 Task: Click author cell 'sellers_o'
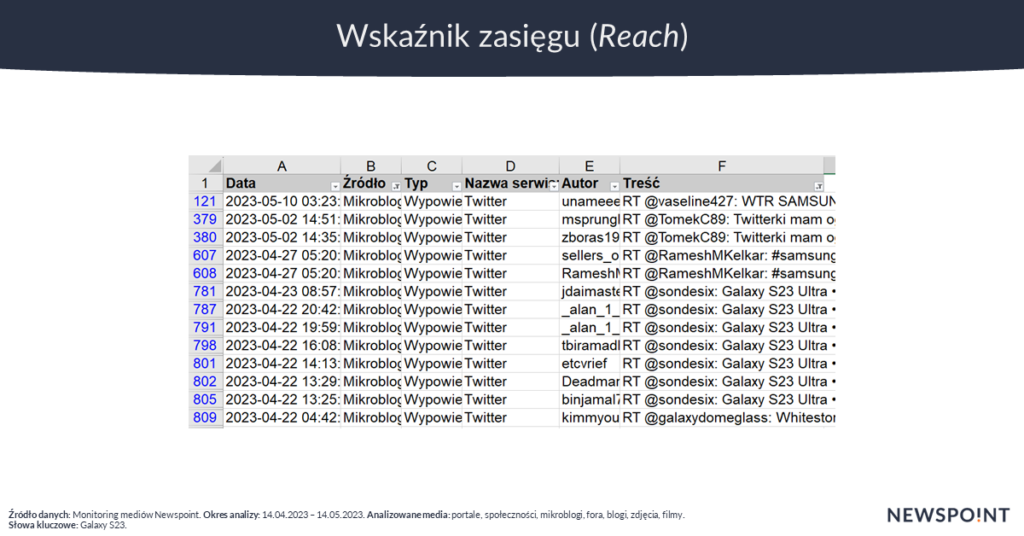pos(590,255)
